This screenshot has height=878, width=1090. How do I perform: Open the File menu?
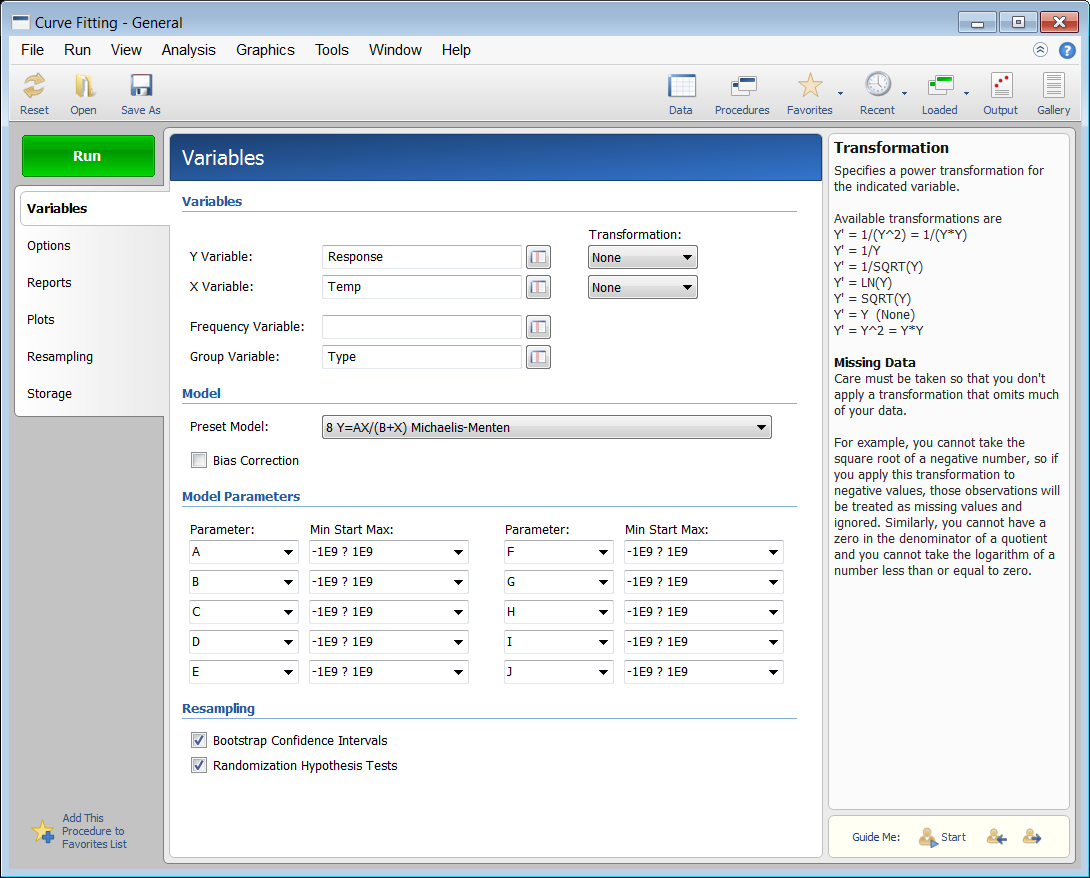tap(32, 50)
